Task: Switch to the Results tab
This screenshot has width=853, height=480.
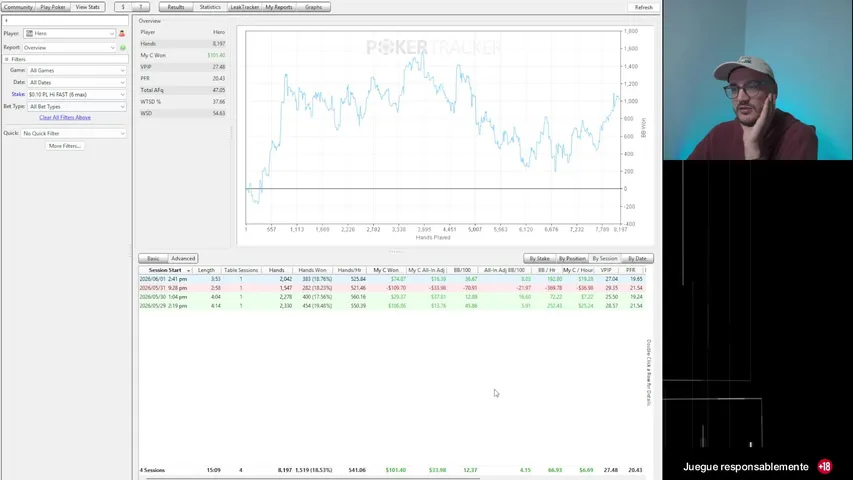Action: 176,7
